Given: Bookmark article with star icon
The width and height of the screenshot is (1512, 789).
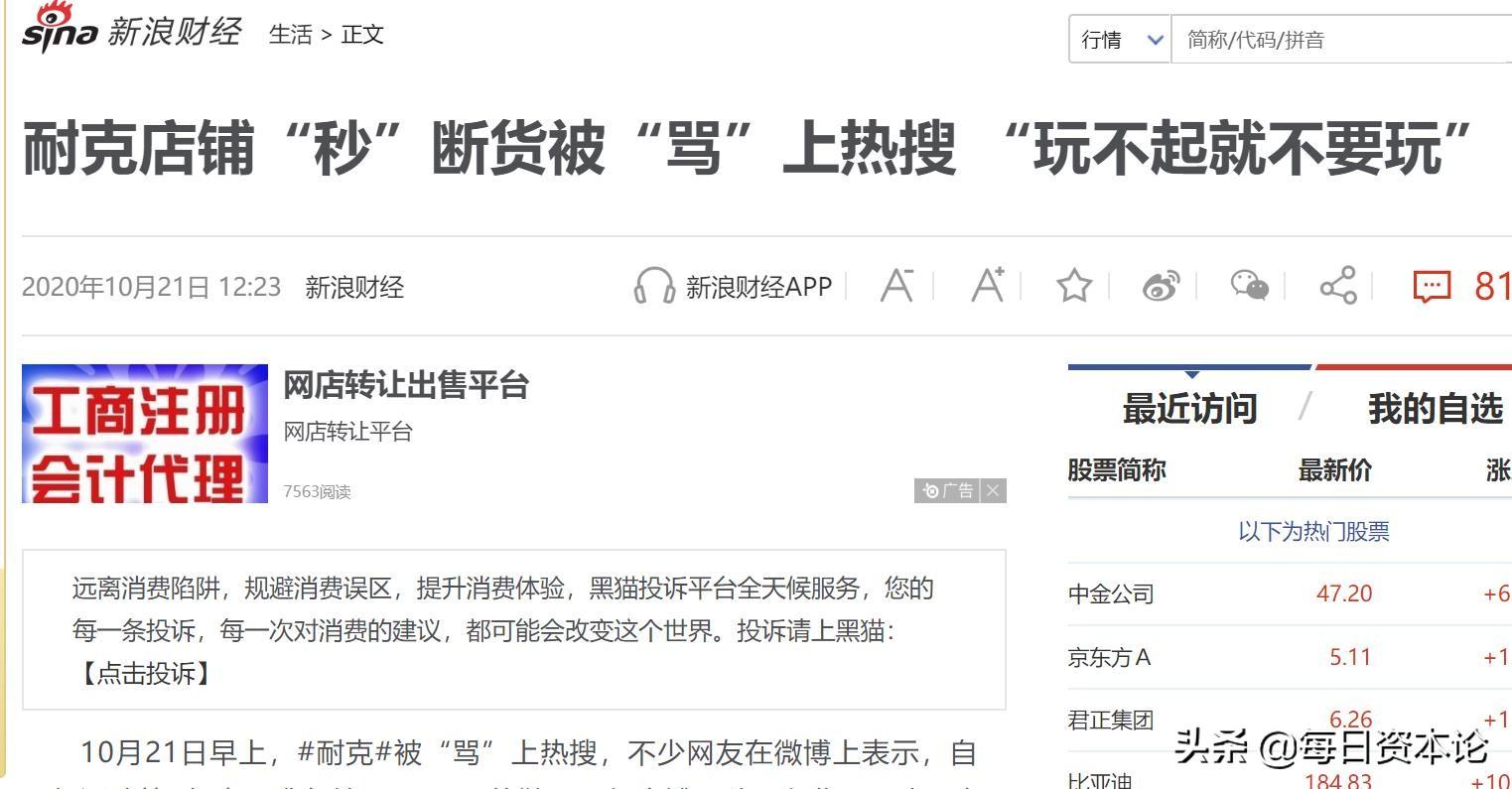Looking at the screenshot, I should (1074, 286).
